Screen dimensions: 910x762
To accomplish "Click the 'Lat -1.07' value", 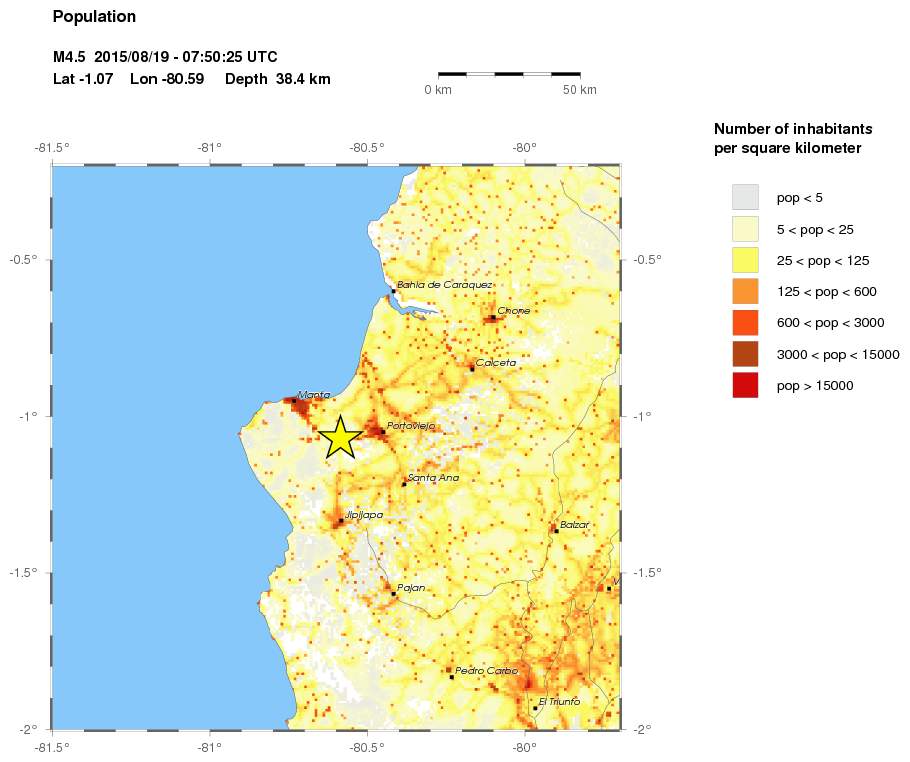I will tap(83, 79).
